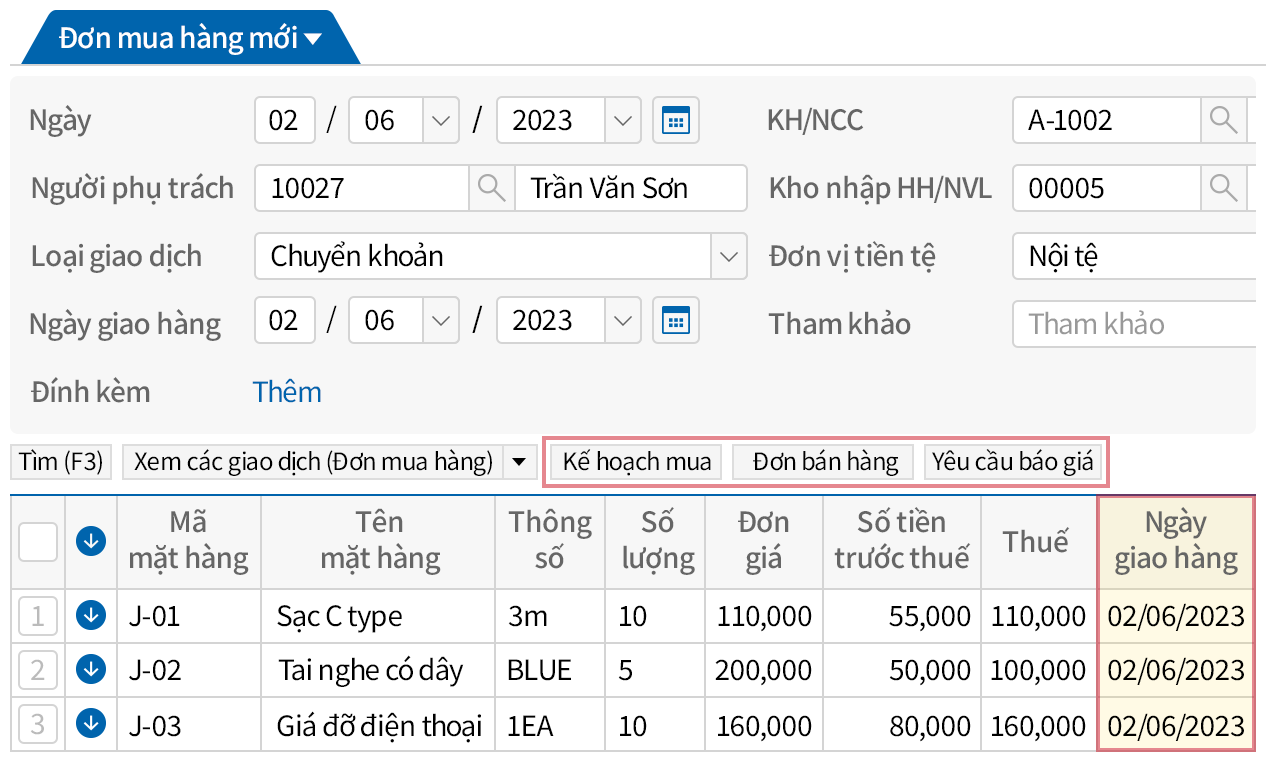Screen dimensions: 1266x762
Task: Click Thêm link to add attachment
Action: 287,392
